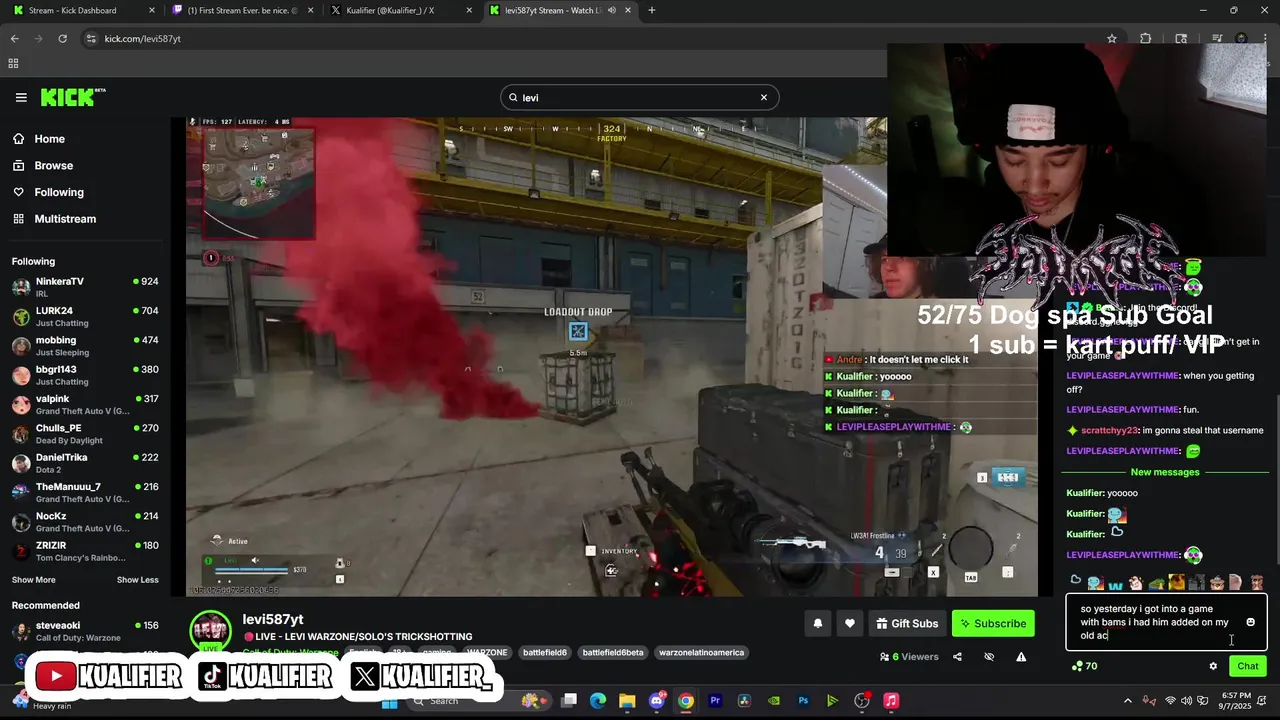Click the battlefield6 tag
The height and width of the screenshot is (720, 1280).
[x=545, y=653]
